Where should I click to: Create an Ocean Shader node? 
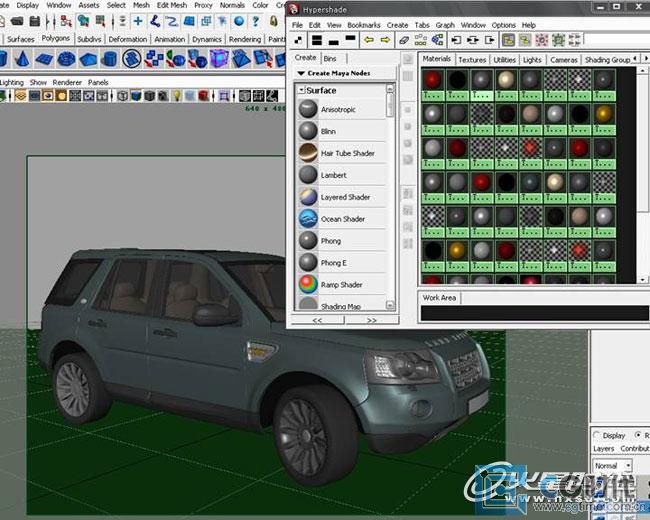point(343,219)
